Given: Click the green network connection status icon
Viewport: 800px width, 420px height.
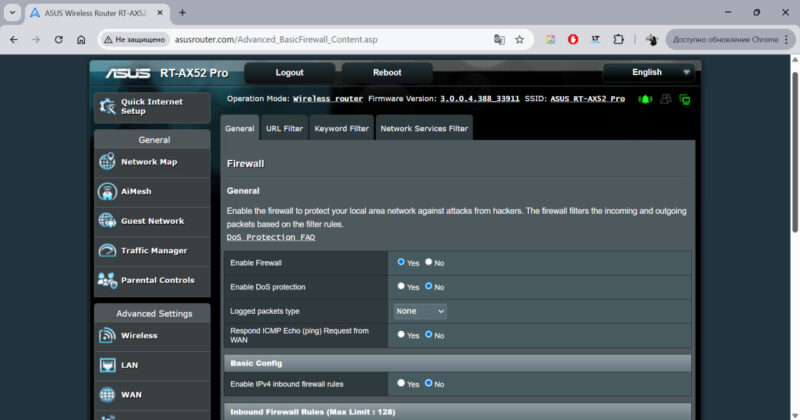Looking at the screenshot, I should point(685,99).
